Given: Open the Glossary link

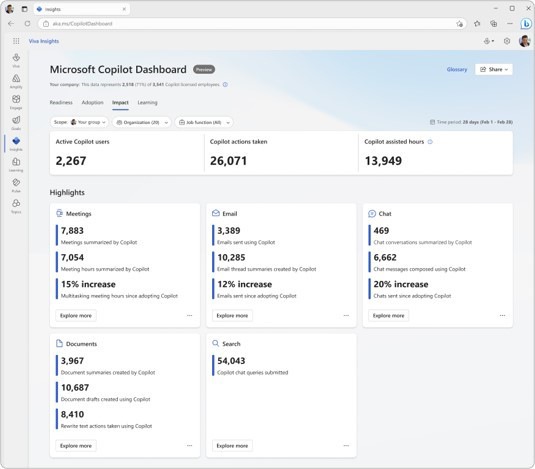Looking at the screenshot, I should pos(457,69).
